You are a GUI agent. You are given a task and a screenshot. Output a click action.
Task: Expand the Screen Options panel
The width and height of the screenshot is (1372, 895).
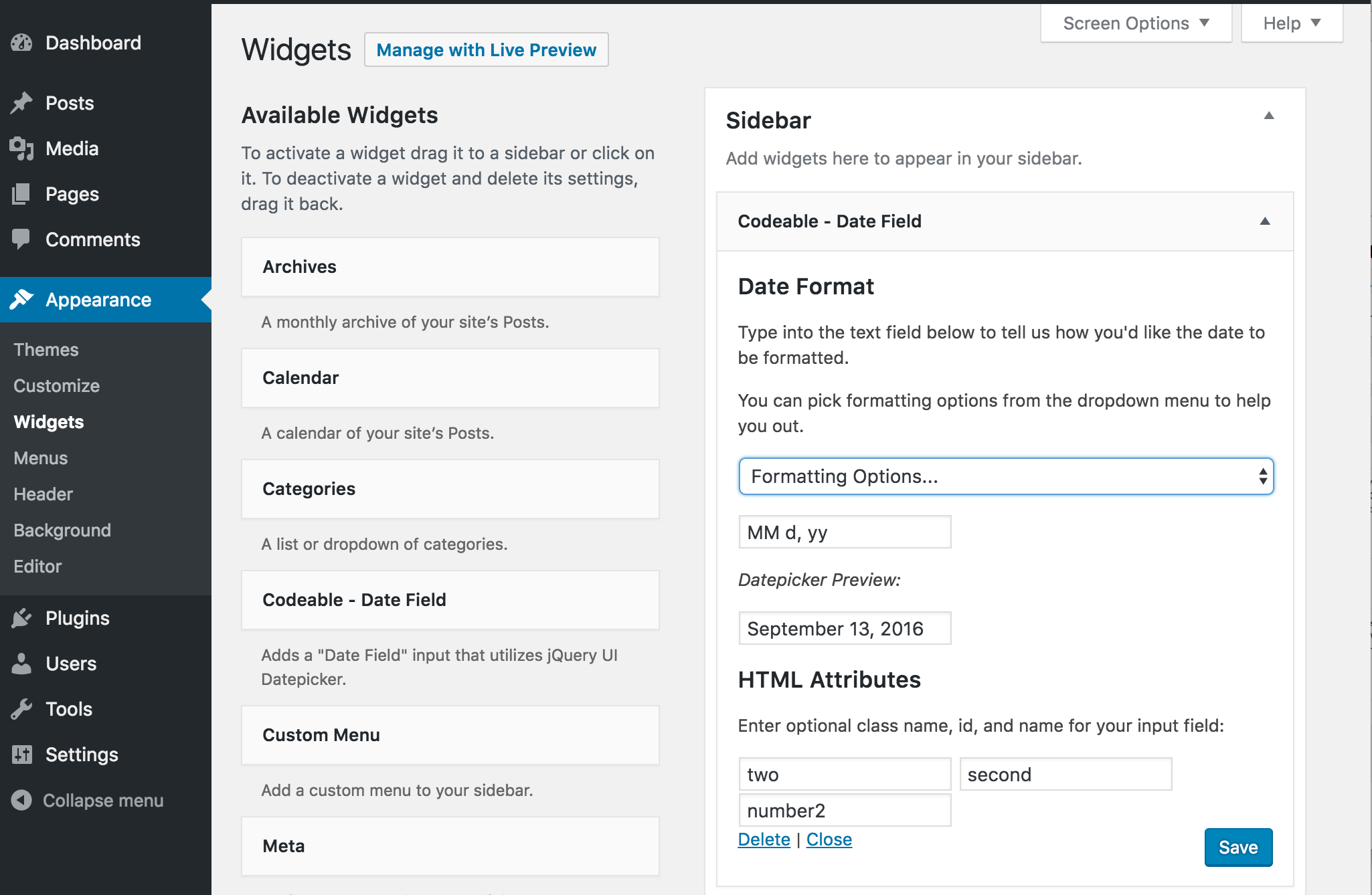tap(1136, 23)
